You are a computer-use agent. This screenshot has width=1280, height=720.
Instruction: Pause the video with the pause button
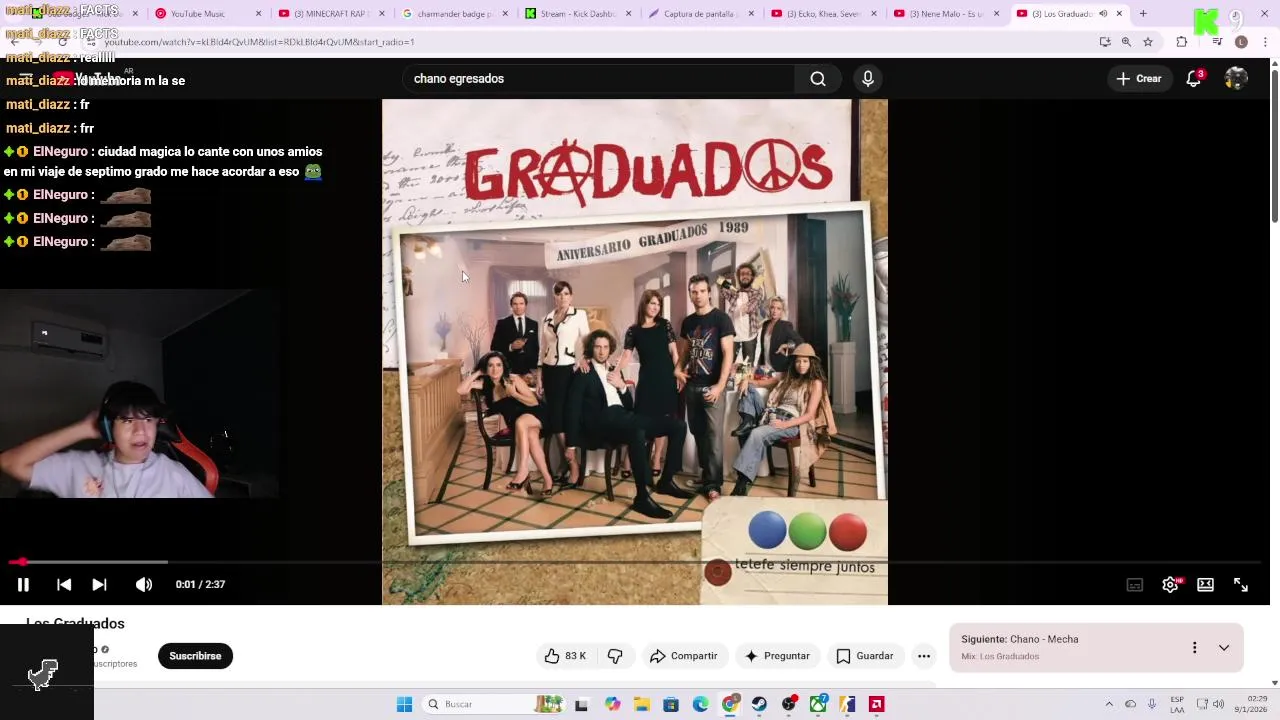[x=23, y=585]
